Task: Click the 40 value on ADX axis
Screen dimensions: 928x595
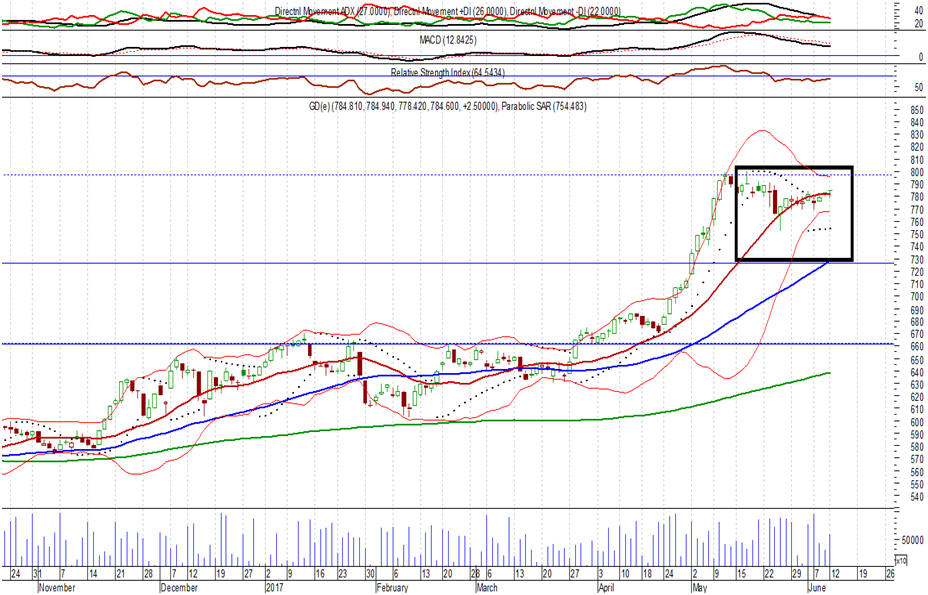Action: (919, 11)
